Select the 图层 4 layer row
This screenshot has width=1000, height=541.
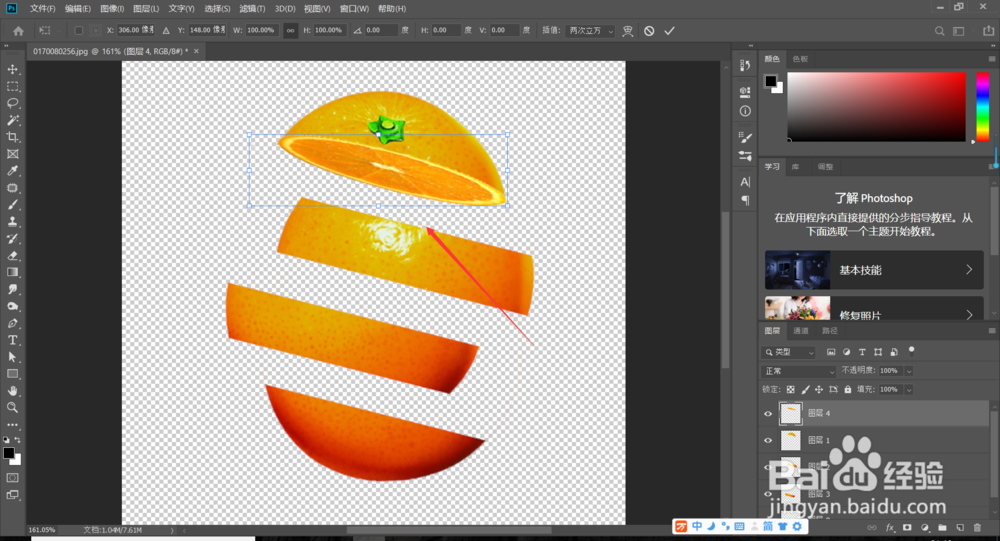coord(874,413)
